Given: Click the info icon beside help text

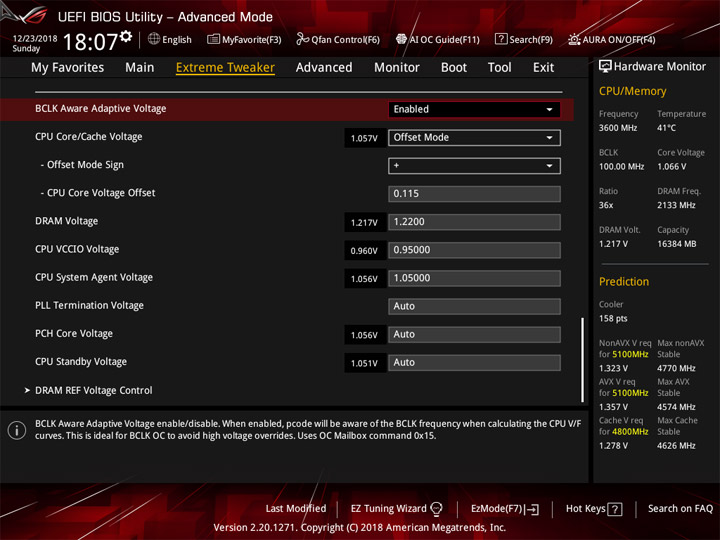Looking at the screenshot, I should click(17, 430).
